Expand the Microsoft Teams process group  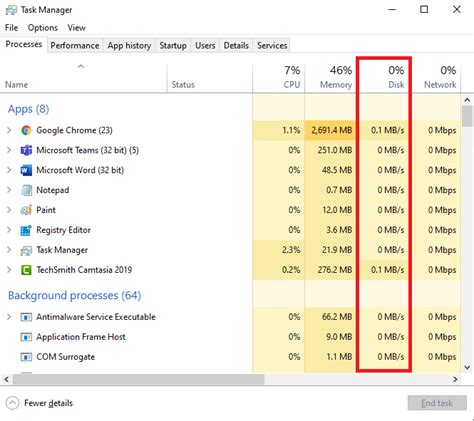9,150
